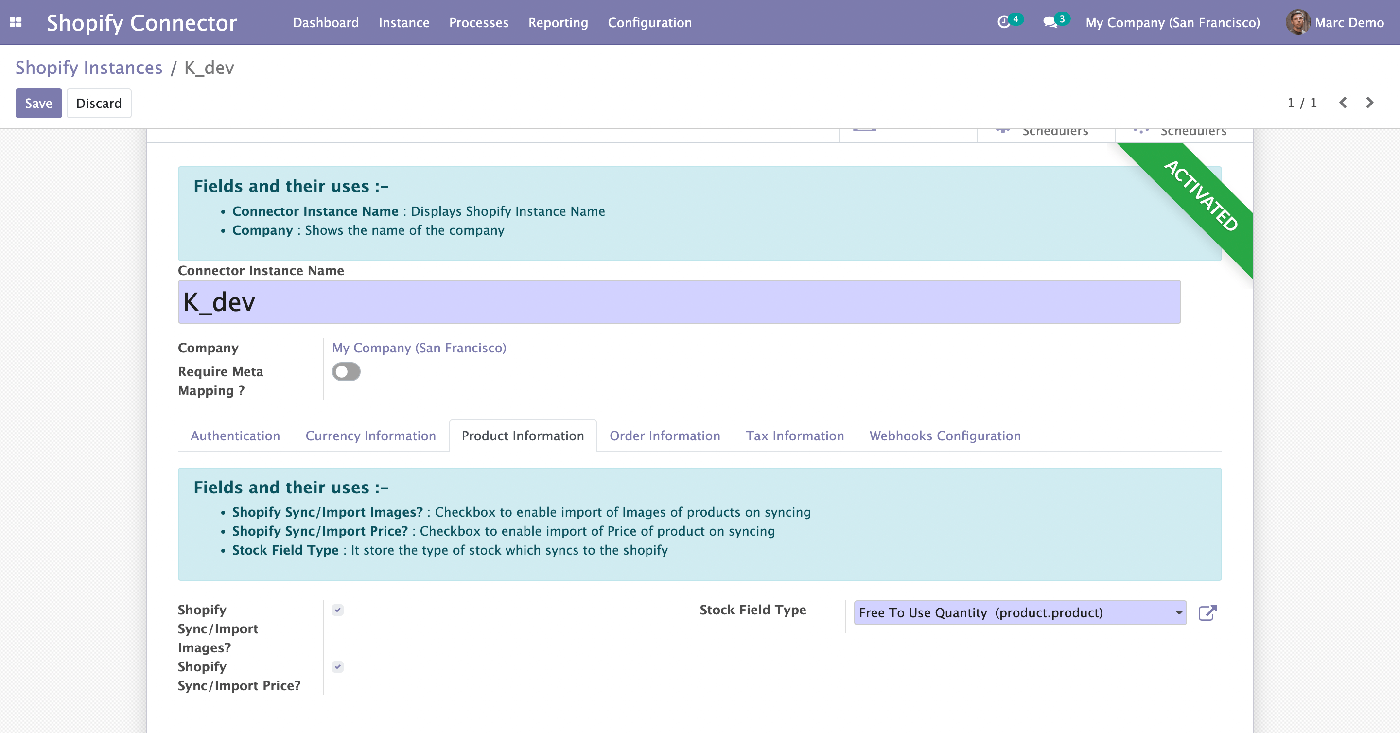The height and width of the screenshot is (733, 1400).
Task: Switch to the Tax Information tab
Action: click(x=795, y=436)
